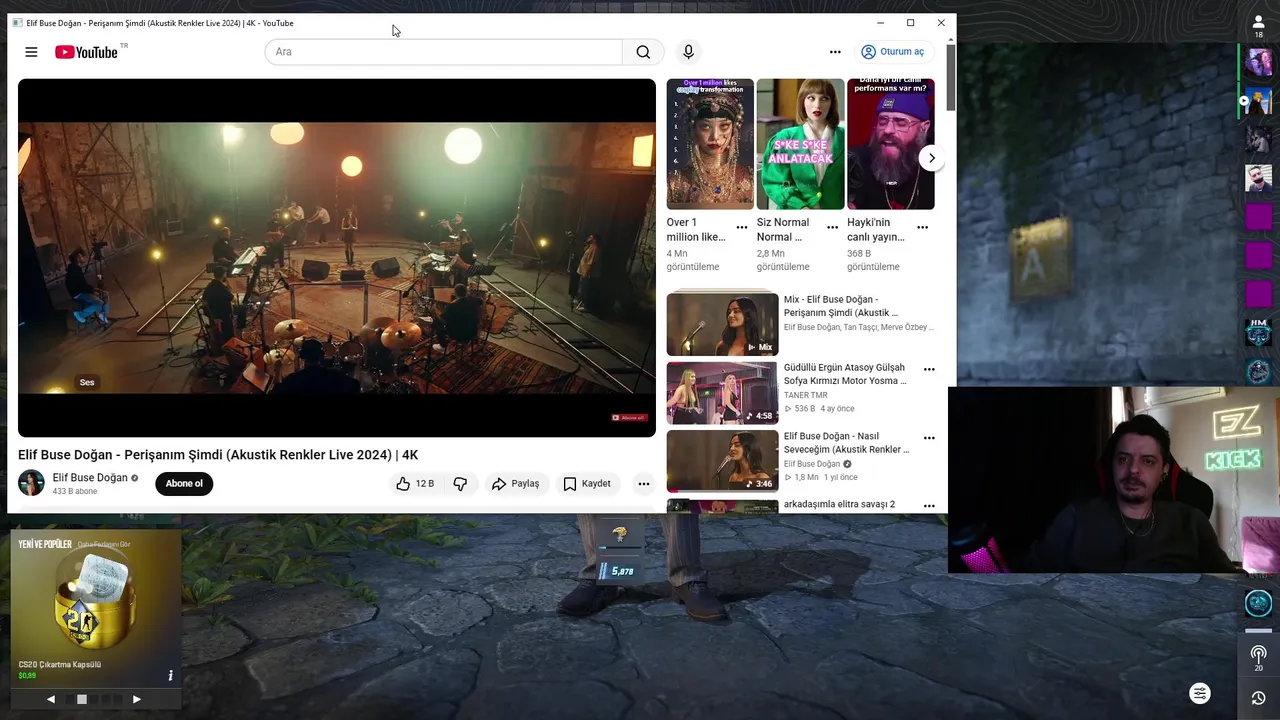The image size is (1280, 720).
Task: Select the highlighted carousel page indicator
Action: coord(82,700)
